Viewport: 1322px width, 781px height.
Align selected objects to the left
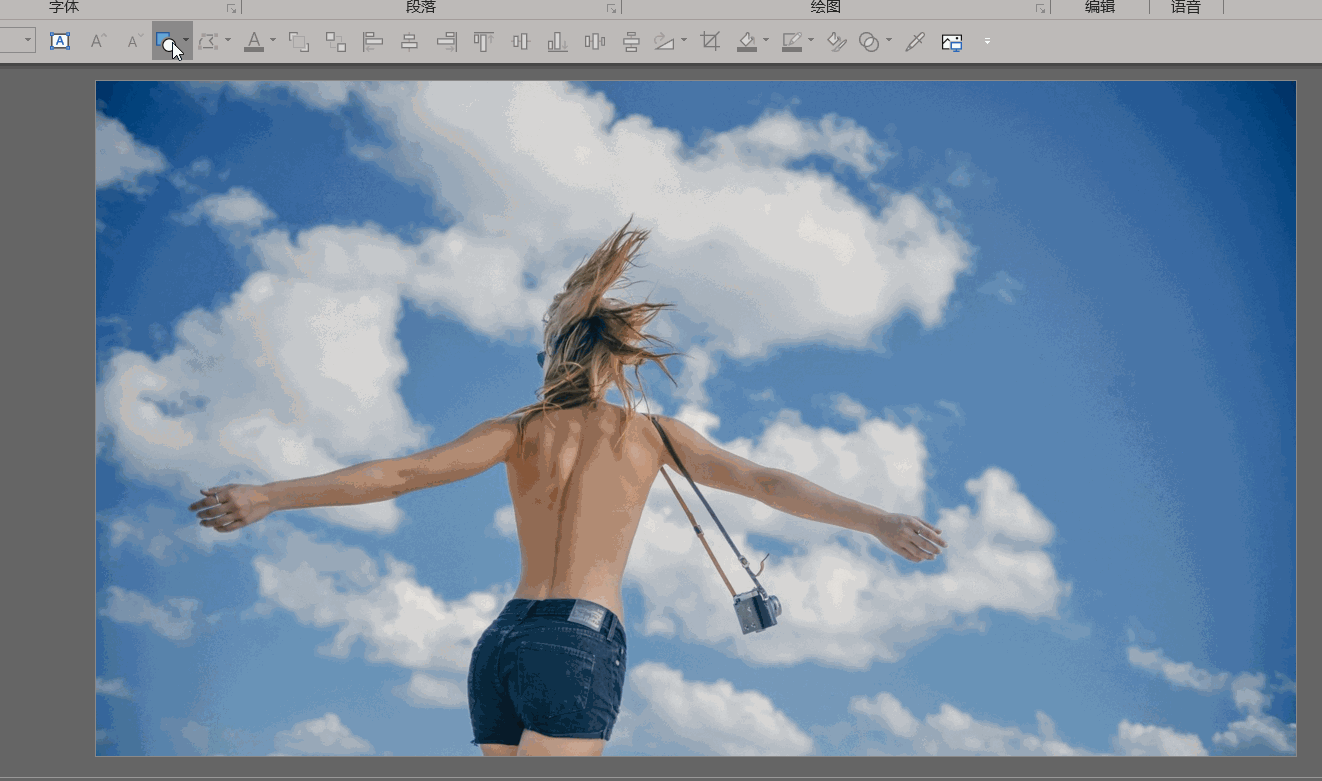point(373,41)
